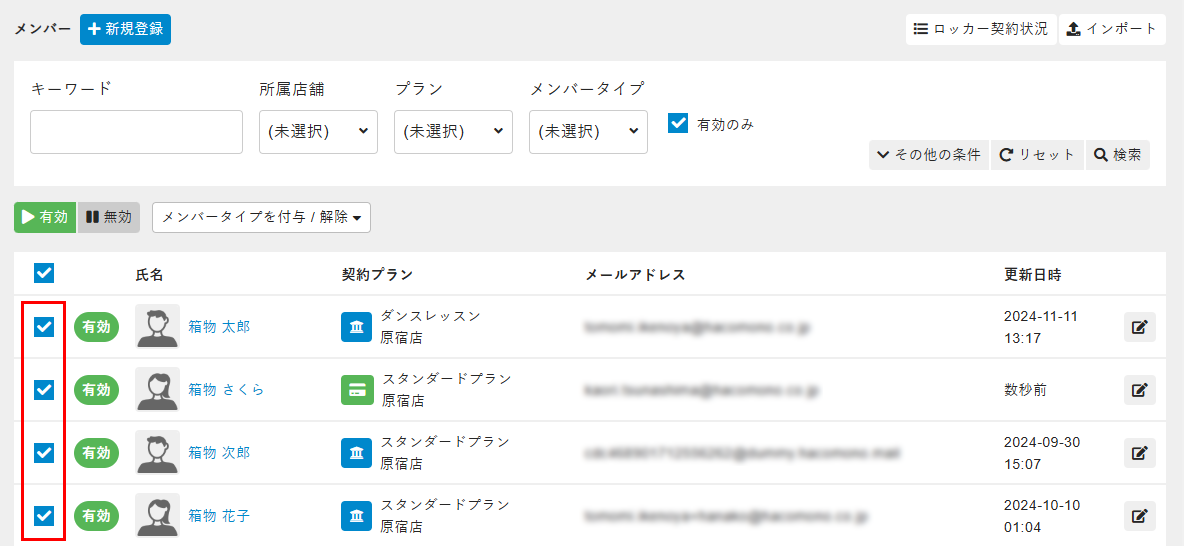Open edit icon for 箱物 次郎
The image size is (1184, 546).
[1139, 453]
